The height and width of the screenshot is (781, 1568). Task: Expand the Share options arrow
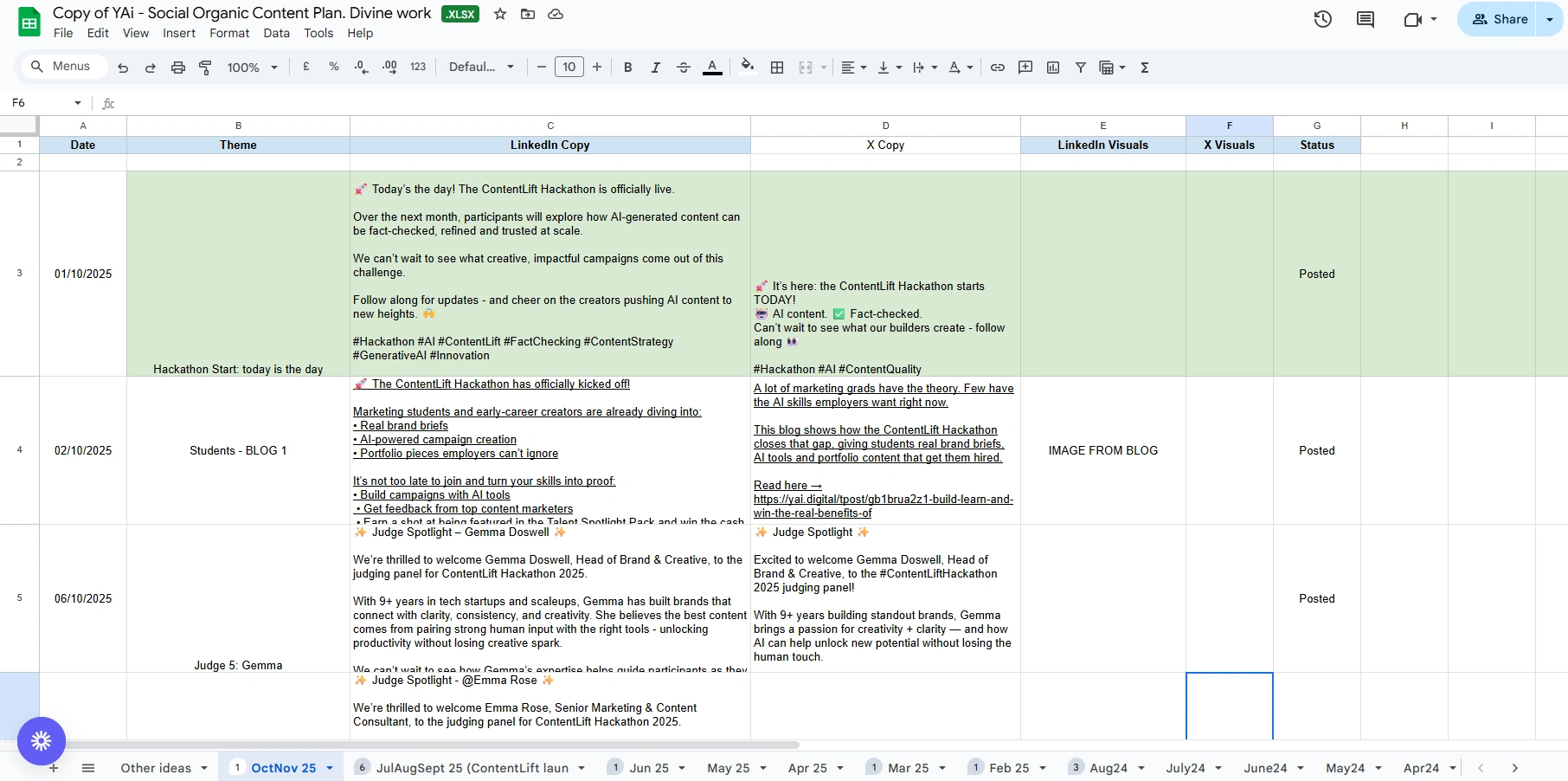[1550, 19]
